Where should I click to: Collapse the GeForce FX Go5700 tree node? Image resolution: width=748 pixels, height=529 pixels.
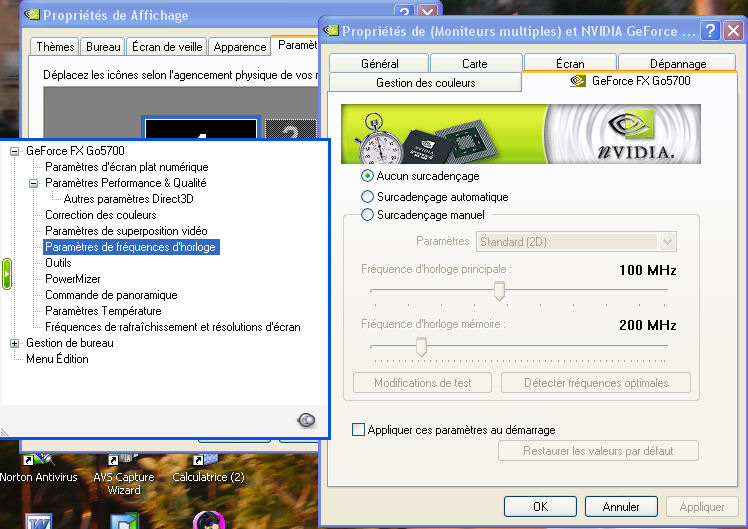pyautogui.click(x=14, y=152)
